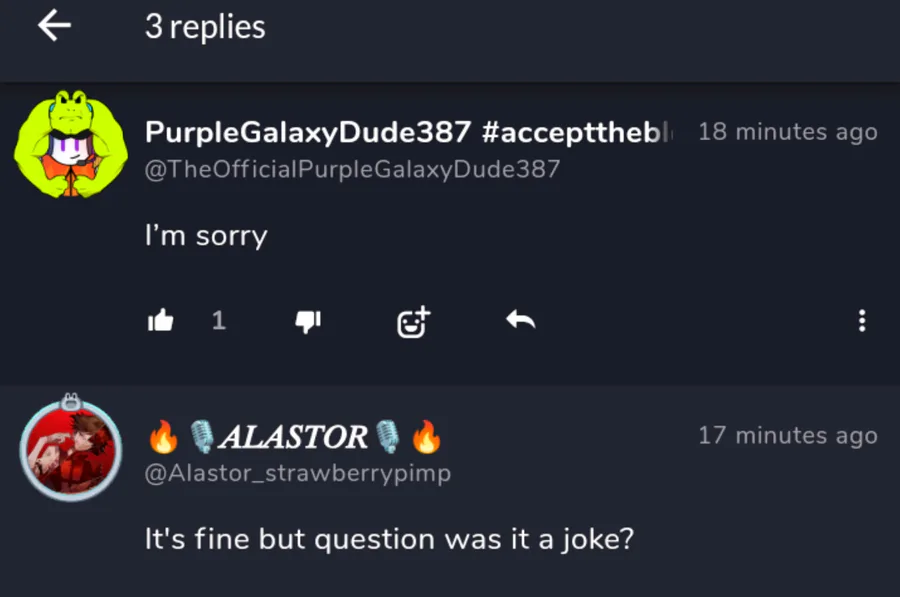Screen dimensions: 900x597
Task: Open the @Alastor_strawberrypimp handle
Action: tap(298, 473)
